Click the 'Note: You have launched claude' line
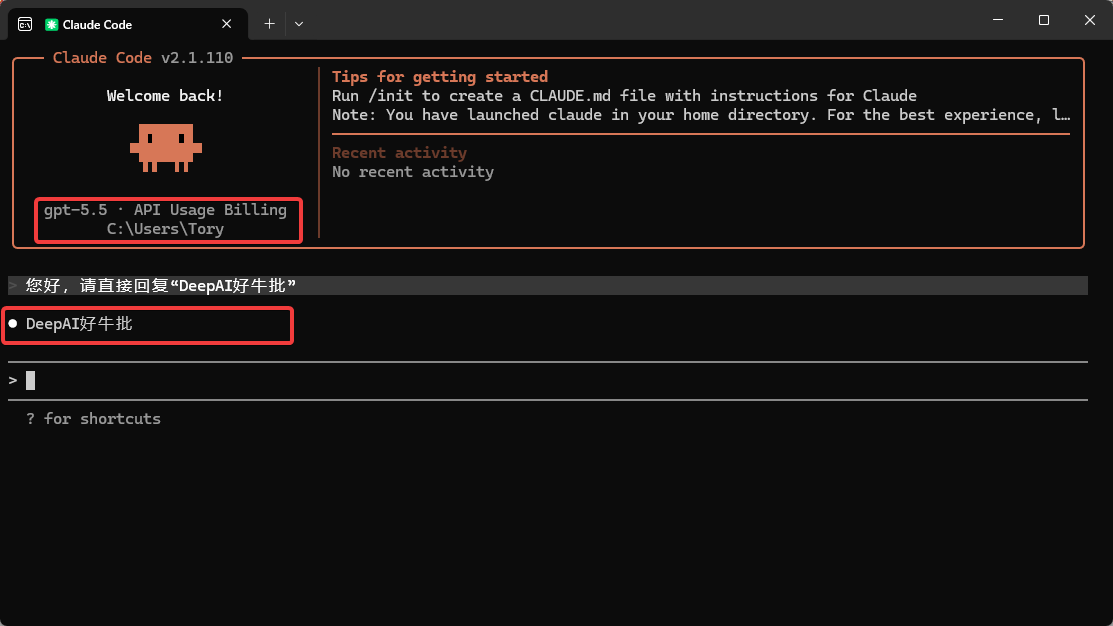Screen dimensions: 1113x626 (x=701, y=115)
